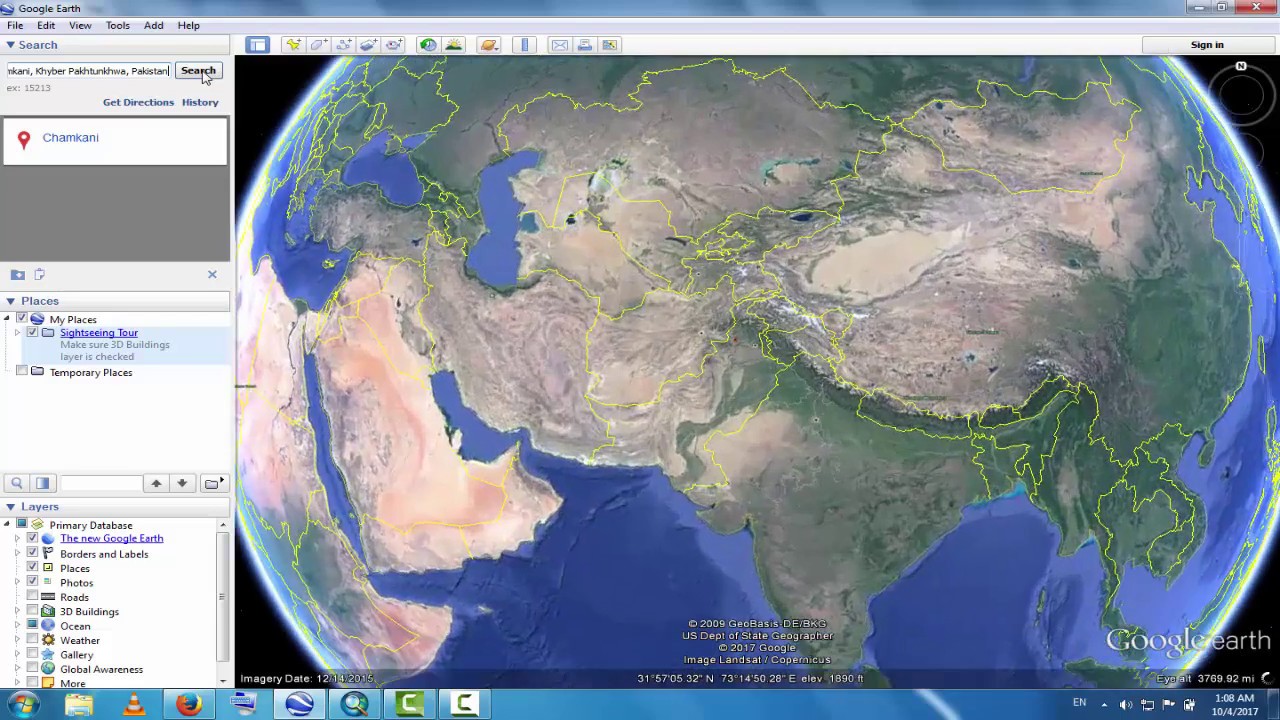Select the Add Image Overlay tool

click(369, 45)
